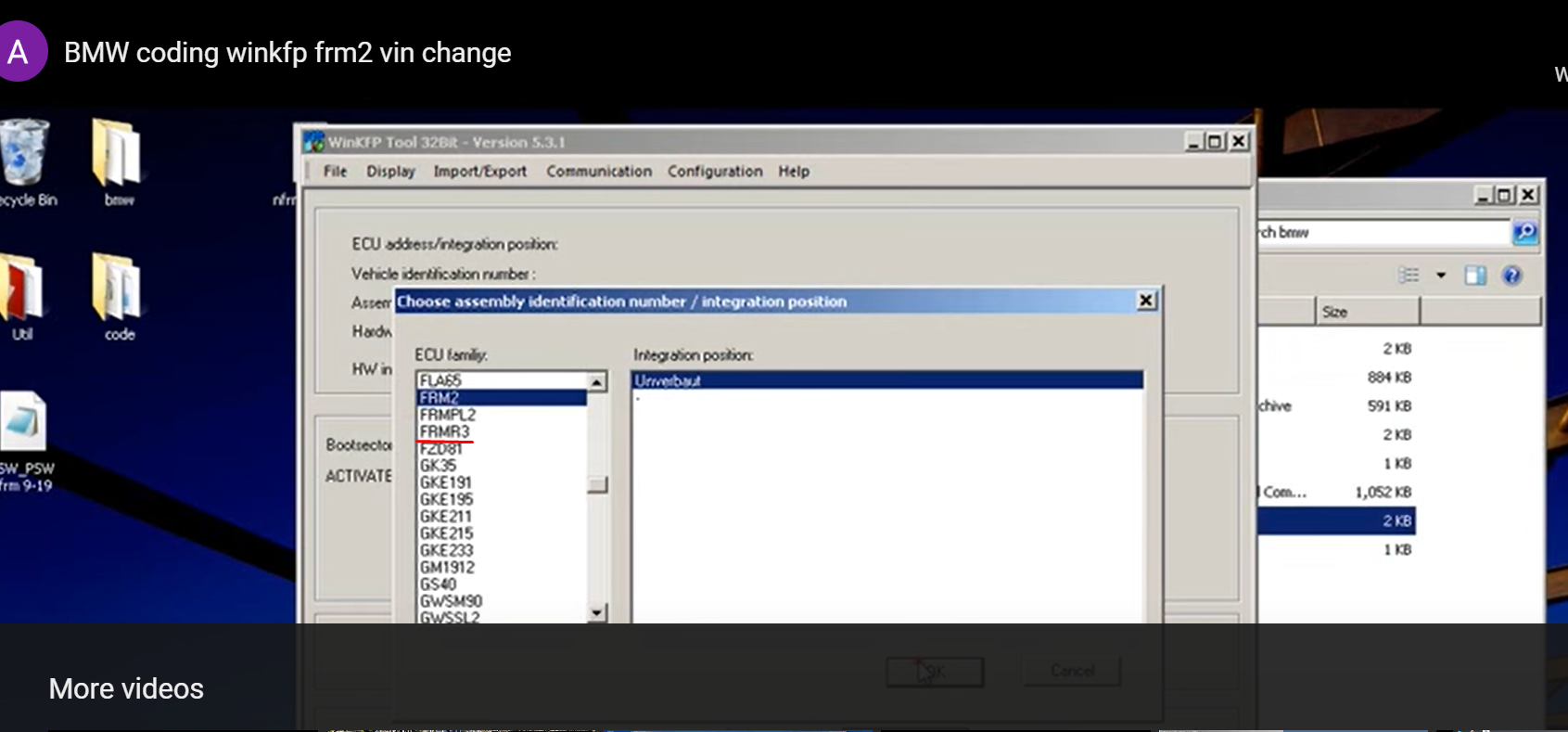Open the Display menu
Screen dimensions: 1568x732
(390, 172)
